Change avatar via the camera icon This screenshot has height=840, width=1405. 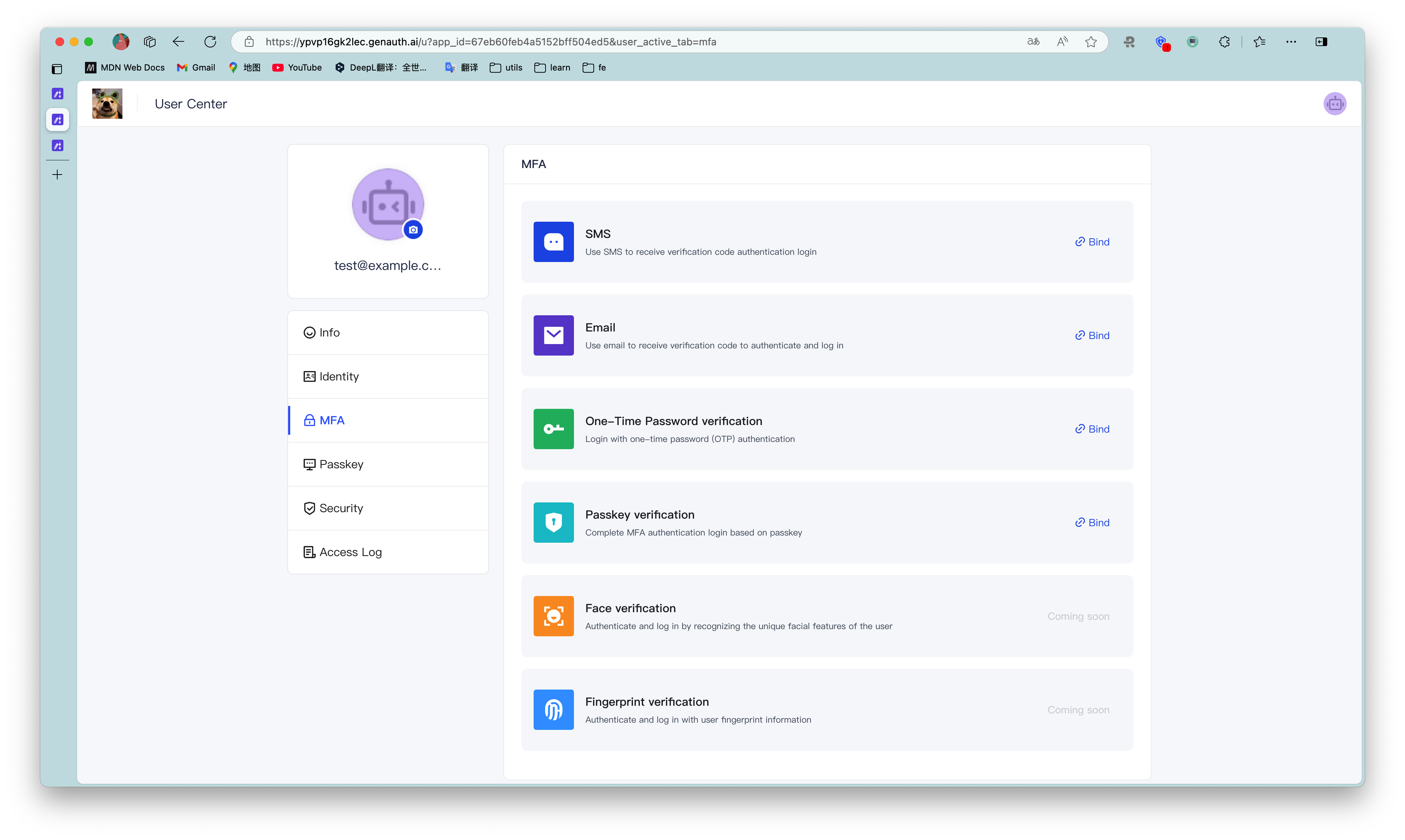[413, 230]
